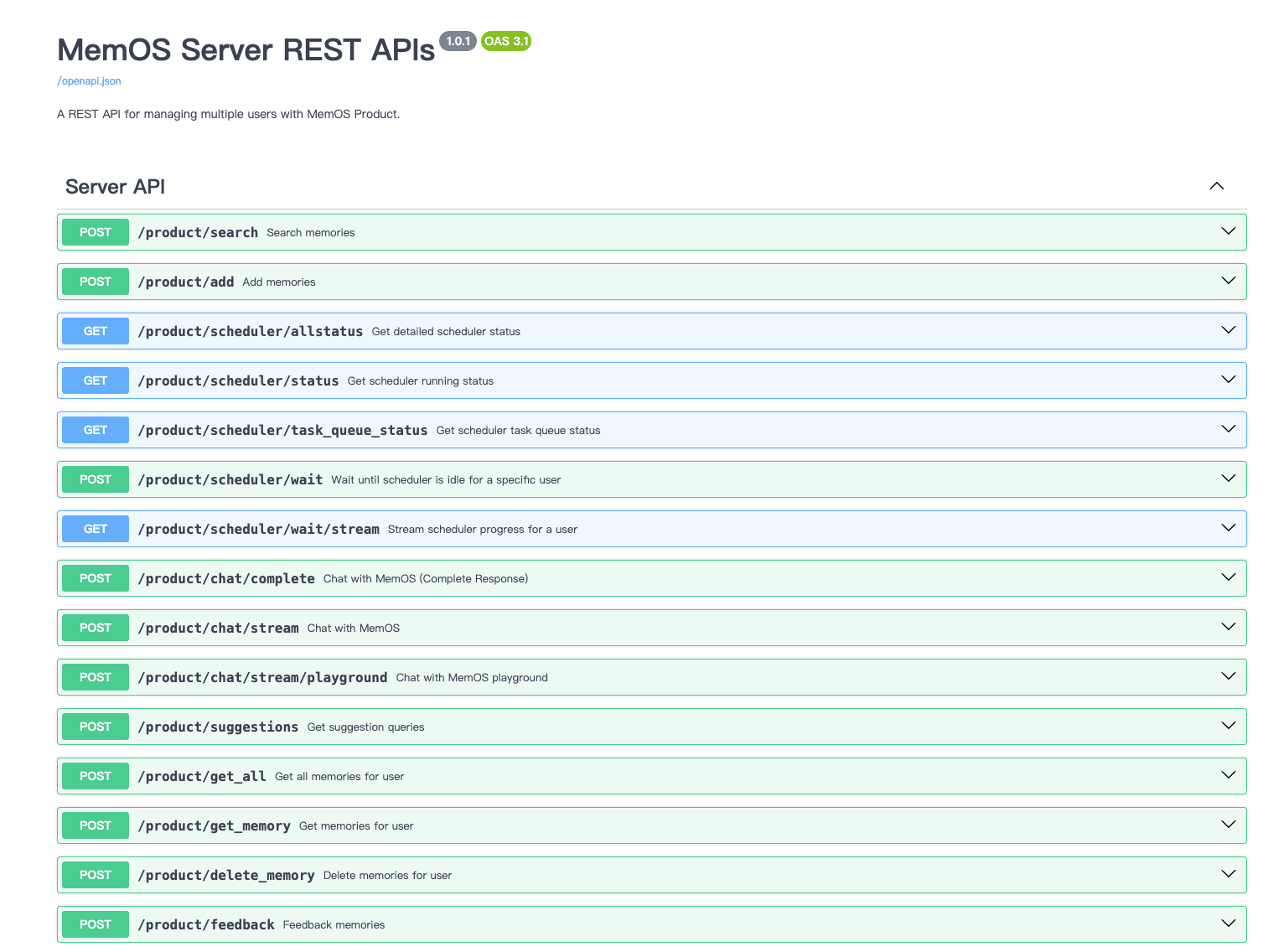Viewport: 1268px width, 952px height.
Task: Click POST badge for /product/scheduler/wait
Action: coord(96,479)
